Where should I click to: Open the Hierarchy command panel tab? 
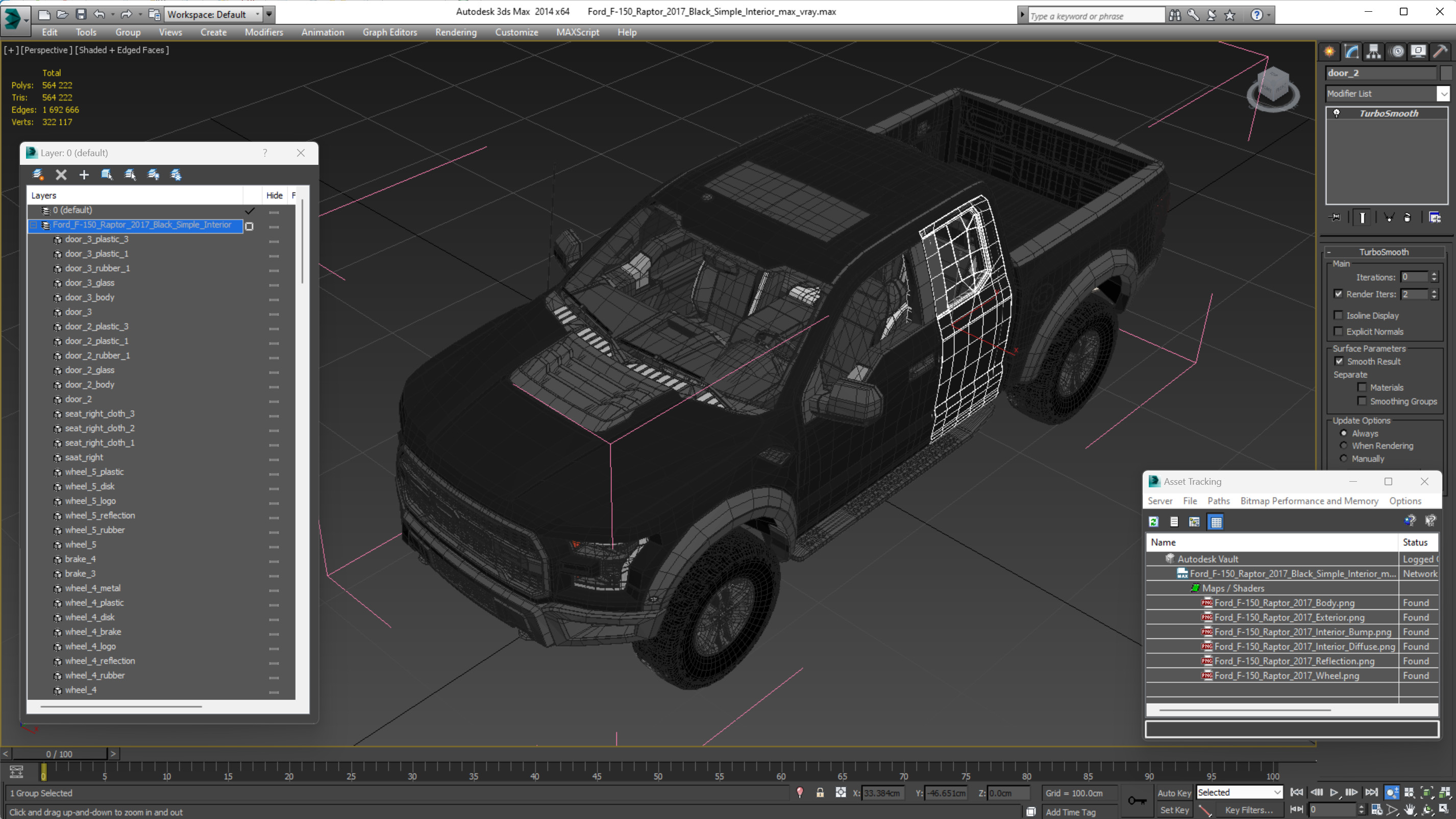(x=1374, y=52)
